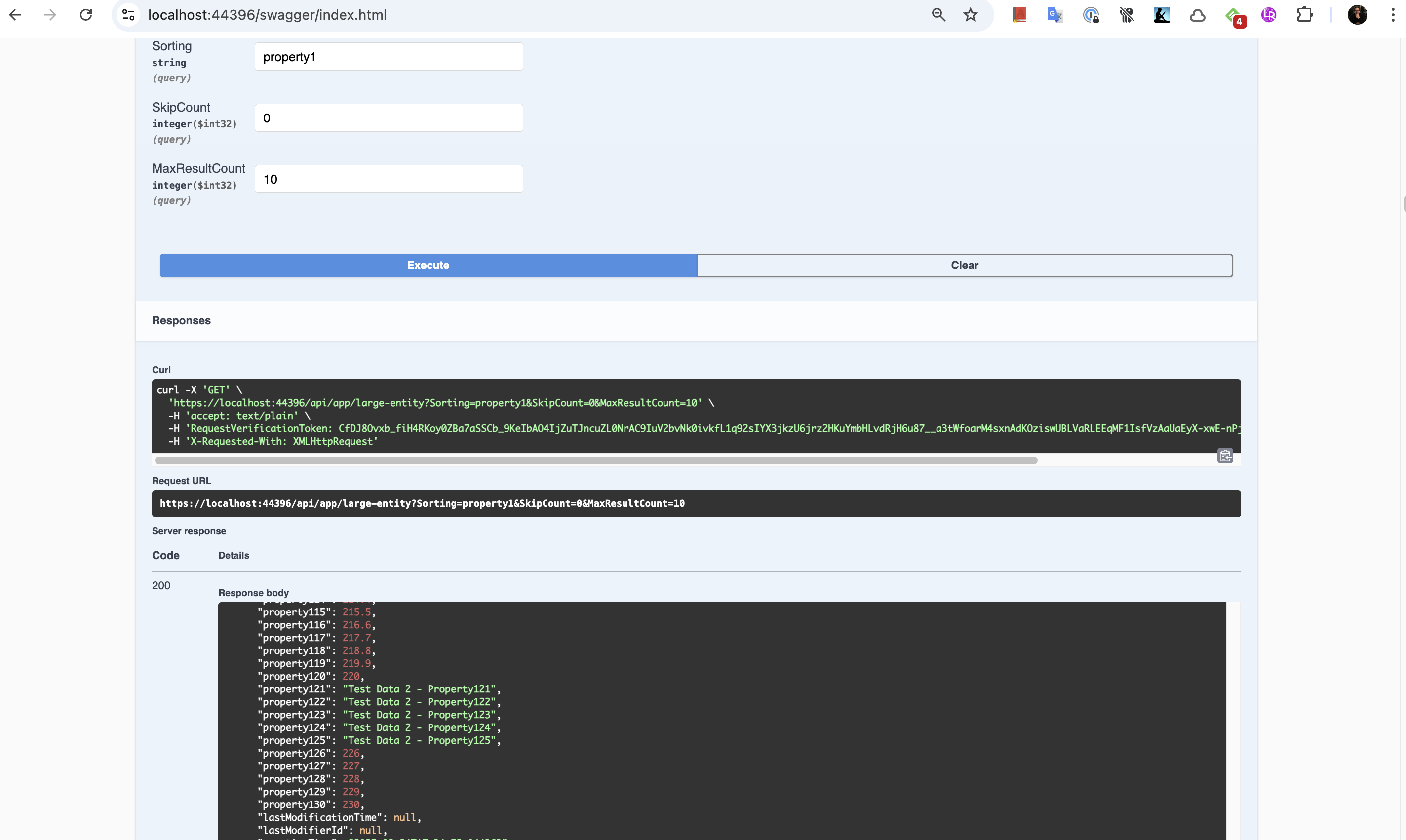Open the user profile avatar menu
Screen dimensions: 1406x840
coord(1357,15)
